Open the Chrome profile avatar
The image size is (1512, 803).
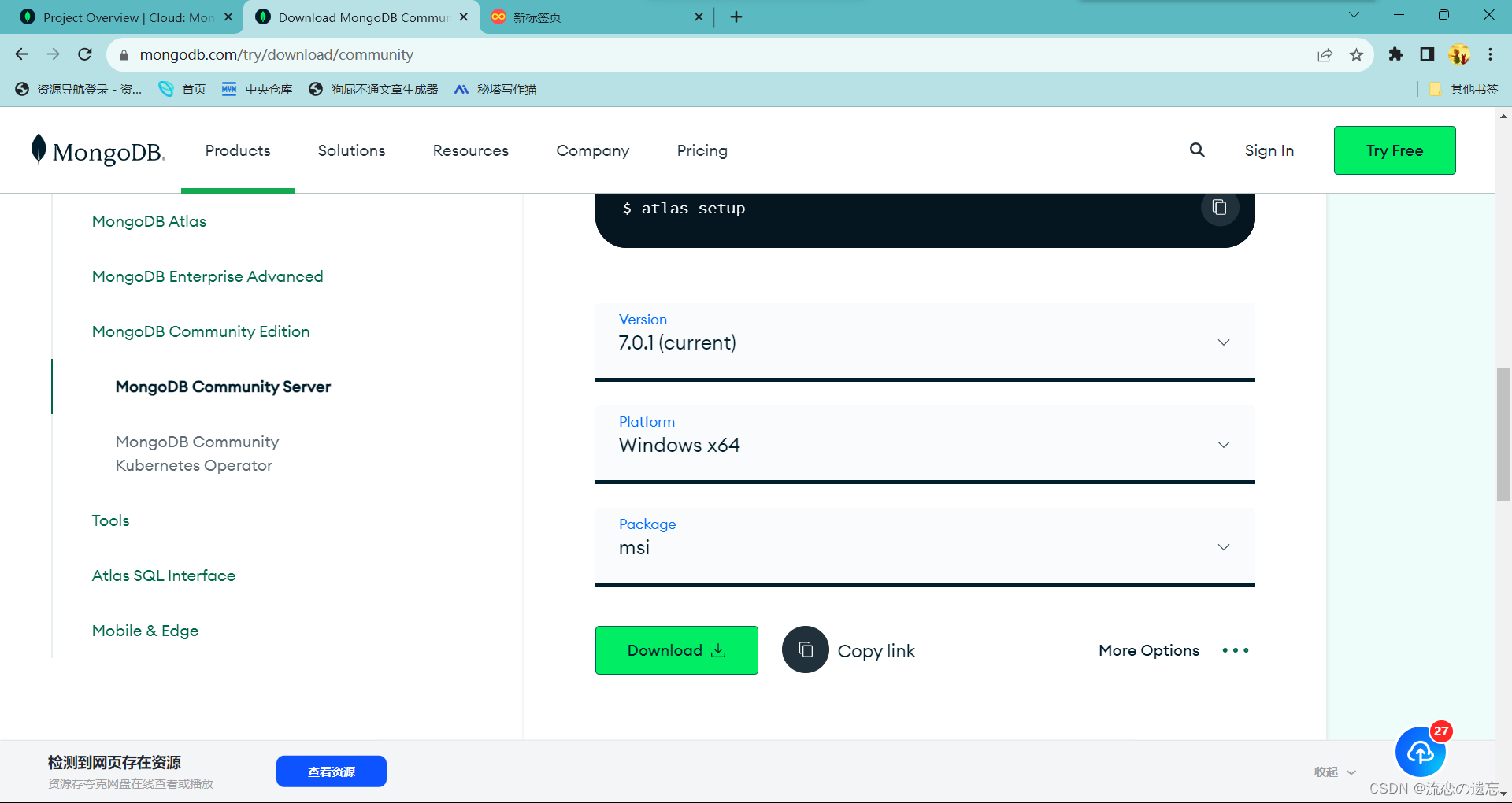coord(1459,54)
